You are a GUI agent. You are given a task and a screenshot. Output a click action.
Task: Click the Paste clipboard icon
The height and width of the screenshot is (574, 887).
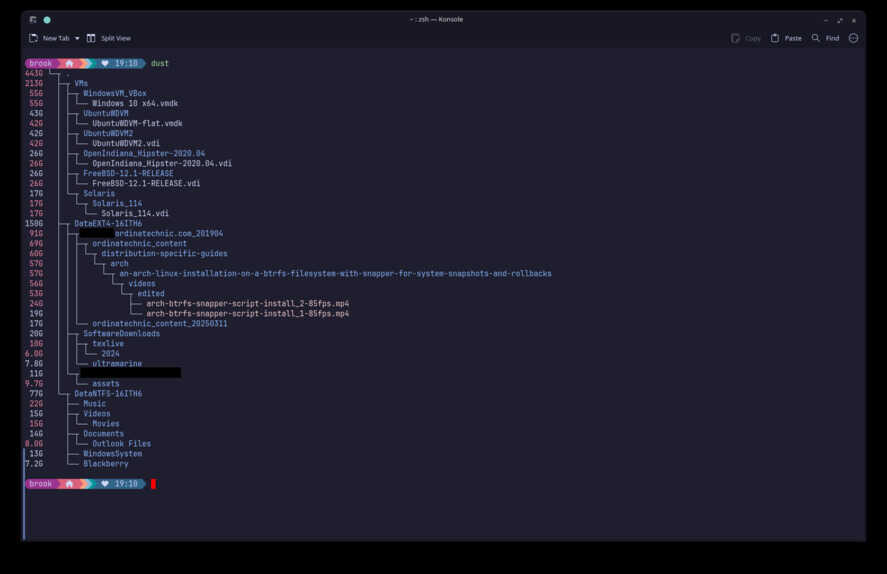tap(775, 38)
